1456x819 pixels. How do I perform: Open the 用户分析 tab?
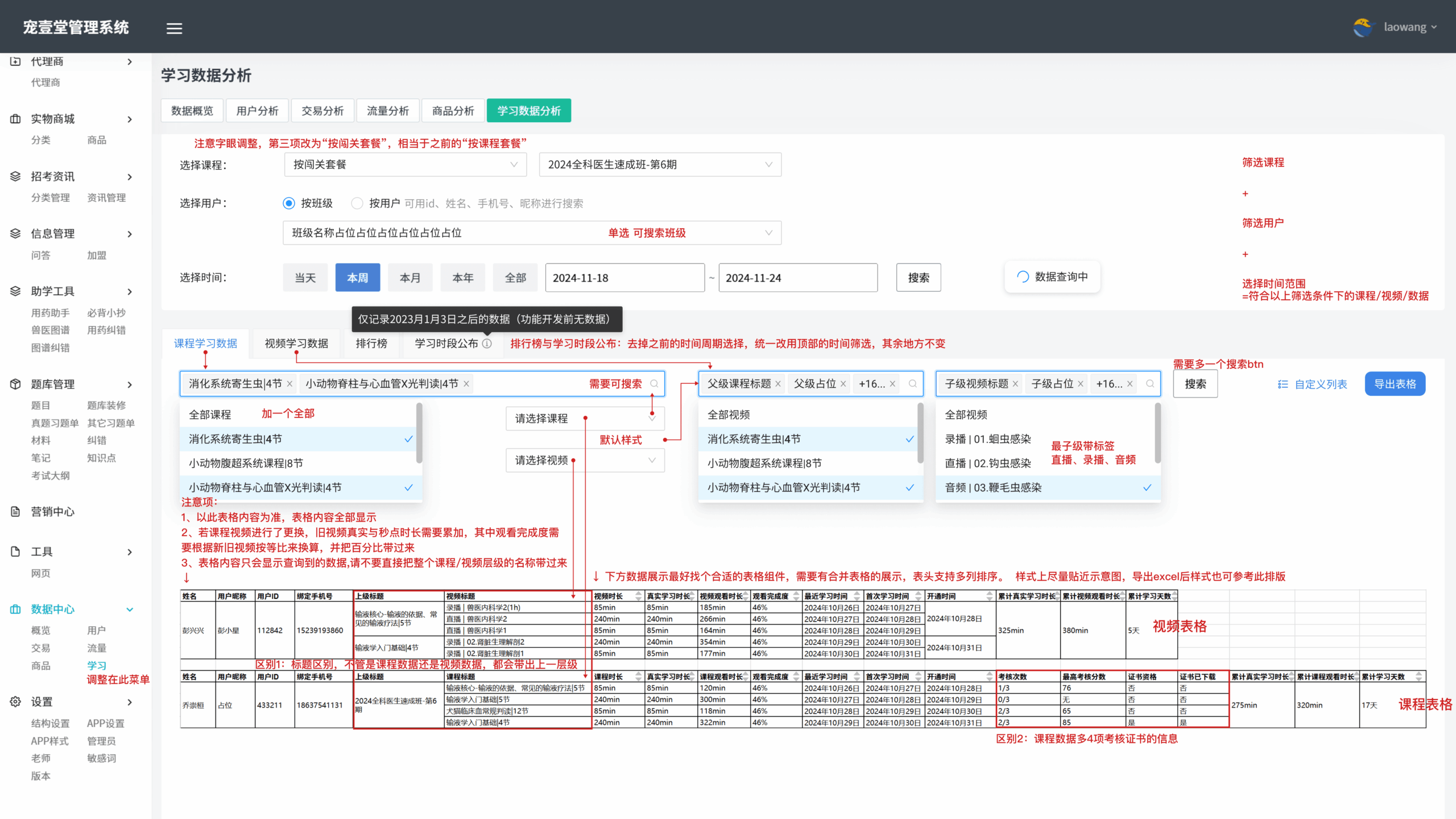pyautogui.click(x=257, y=111)
